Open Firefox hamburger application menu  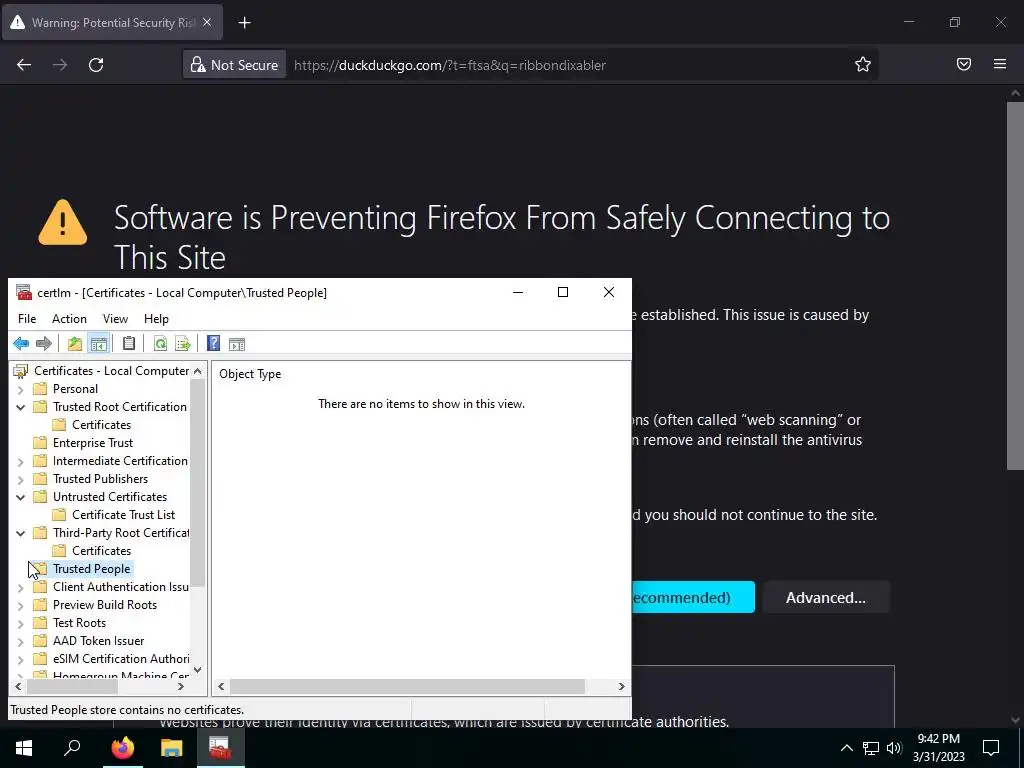(1000, 64)
